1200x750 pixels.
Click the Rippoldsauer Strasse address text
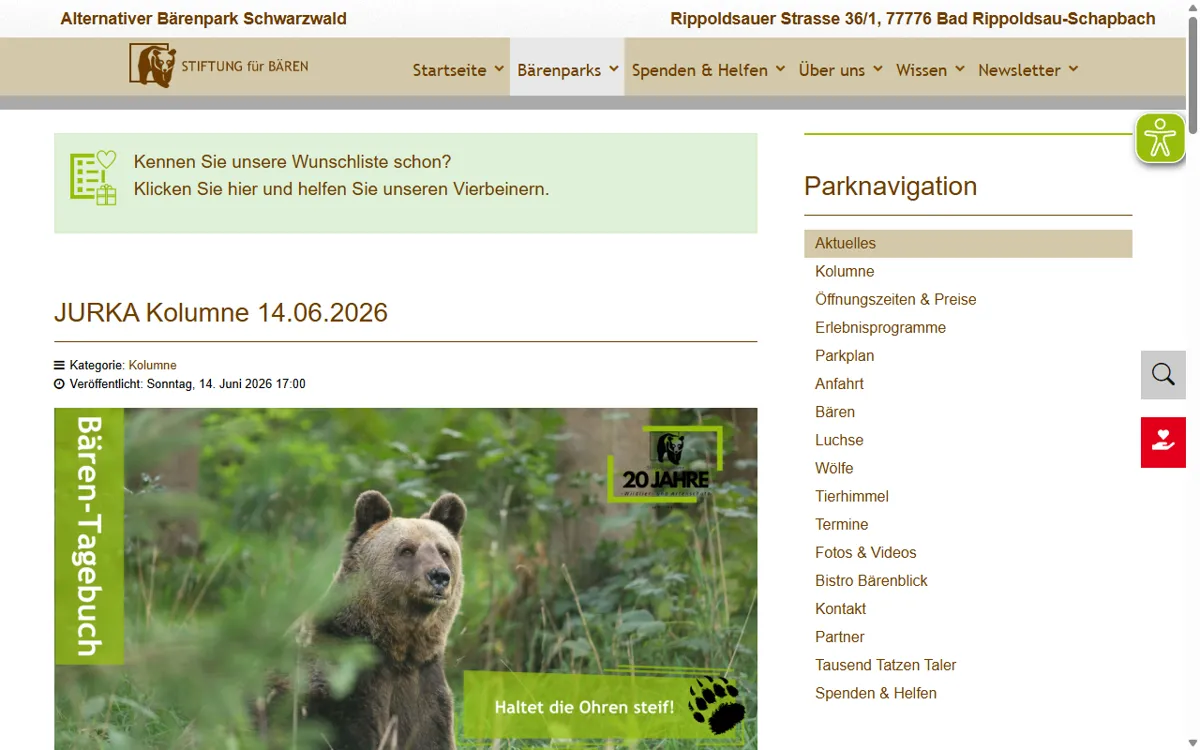tap(913, 18)
